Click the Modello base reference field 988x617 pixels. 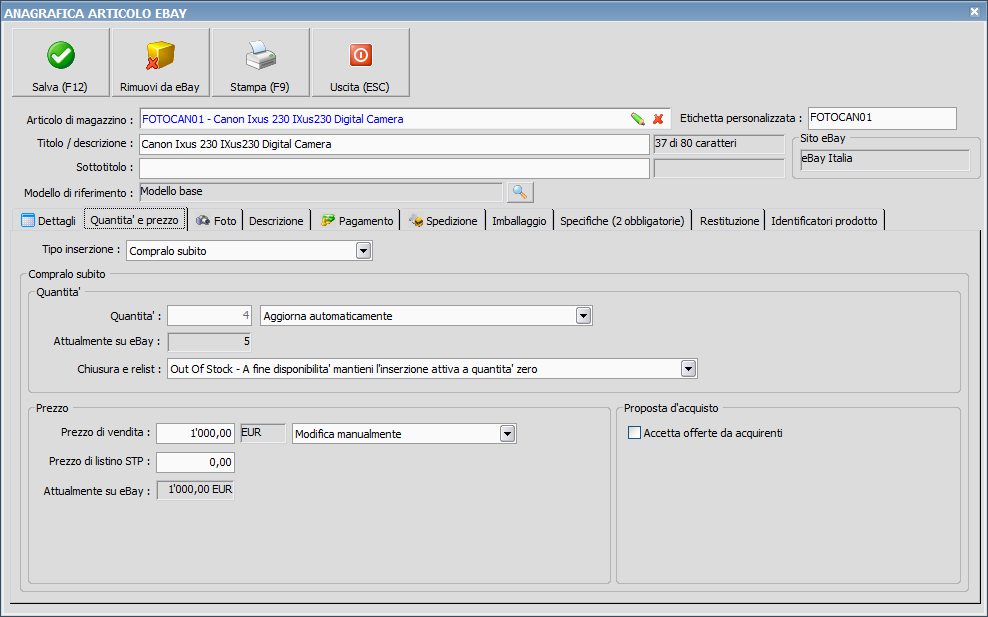[321, 192]
